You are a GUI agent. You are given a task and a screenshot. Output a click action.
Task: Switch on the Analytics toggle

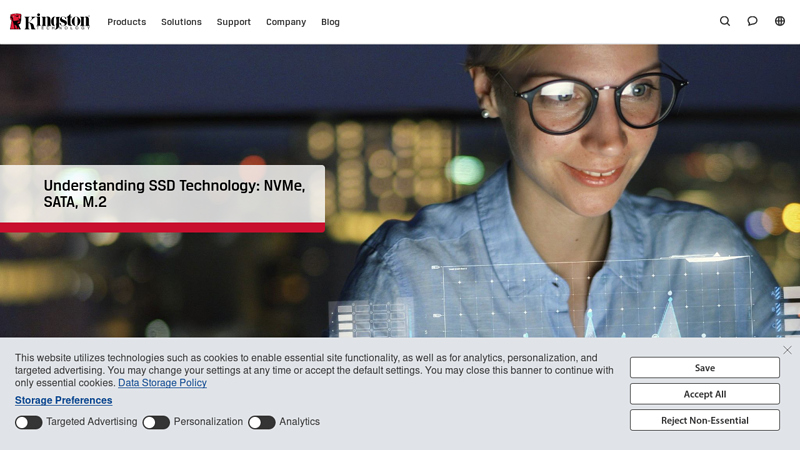pyautogui.click(x=262, y=422)
